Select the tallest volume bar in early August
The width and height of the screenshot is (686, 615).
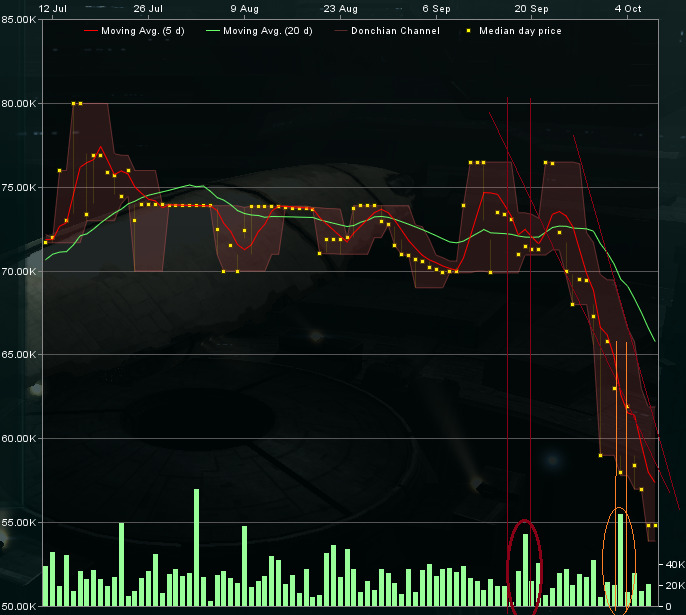pyautogui.click(x=196, y=547)
